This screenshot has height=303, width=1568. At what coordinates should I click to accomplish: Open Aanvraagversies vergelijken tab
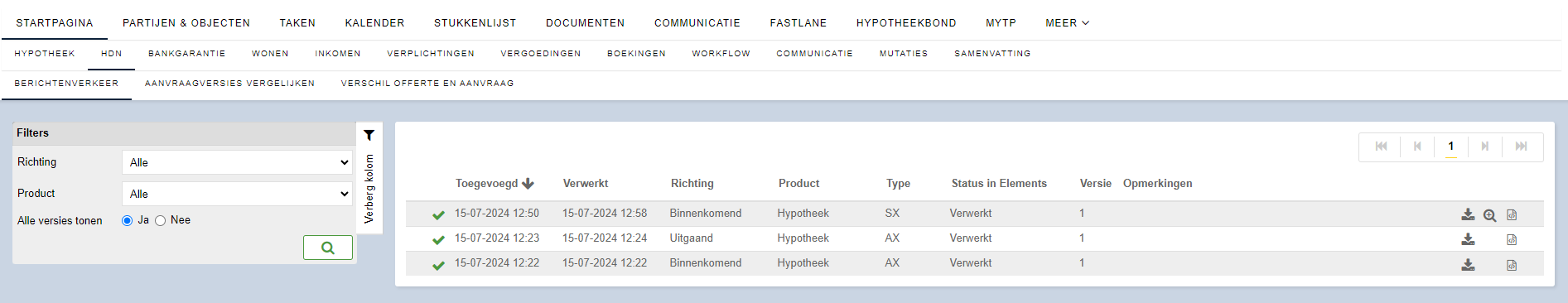click(229, 84)
